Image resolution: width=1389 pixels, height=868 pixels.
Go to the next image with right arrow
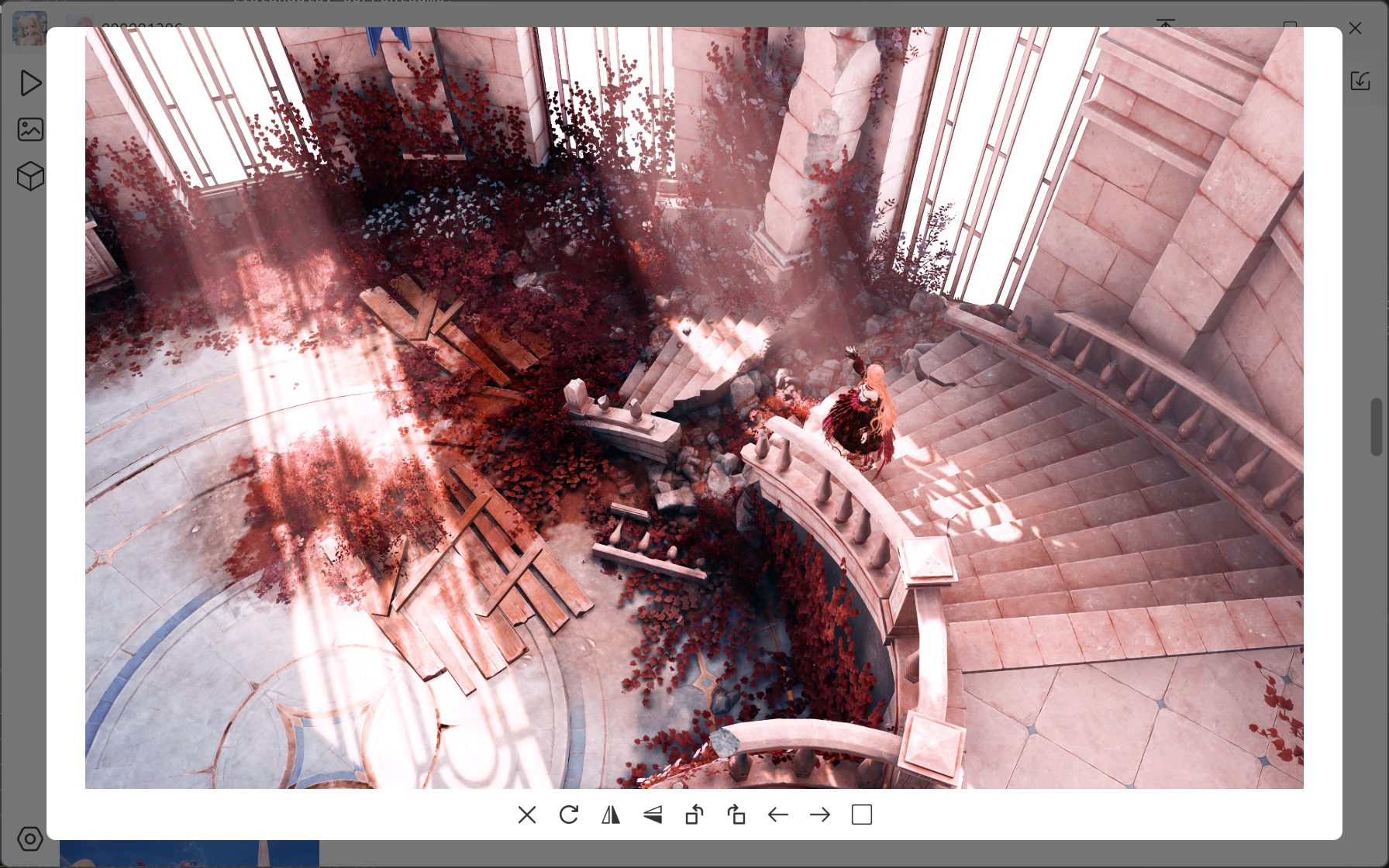pyautogui.click(x=820, y=815)
